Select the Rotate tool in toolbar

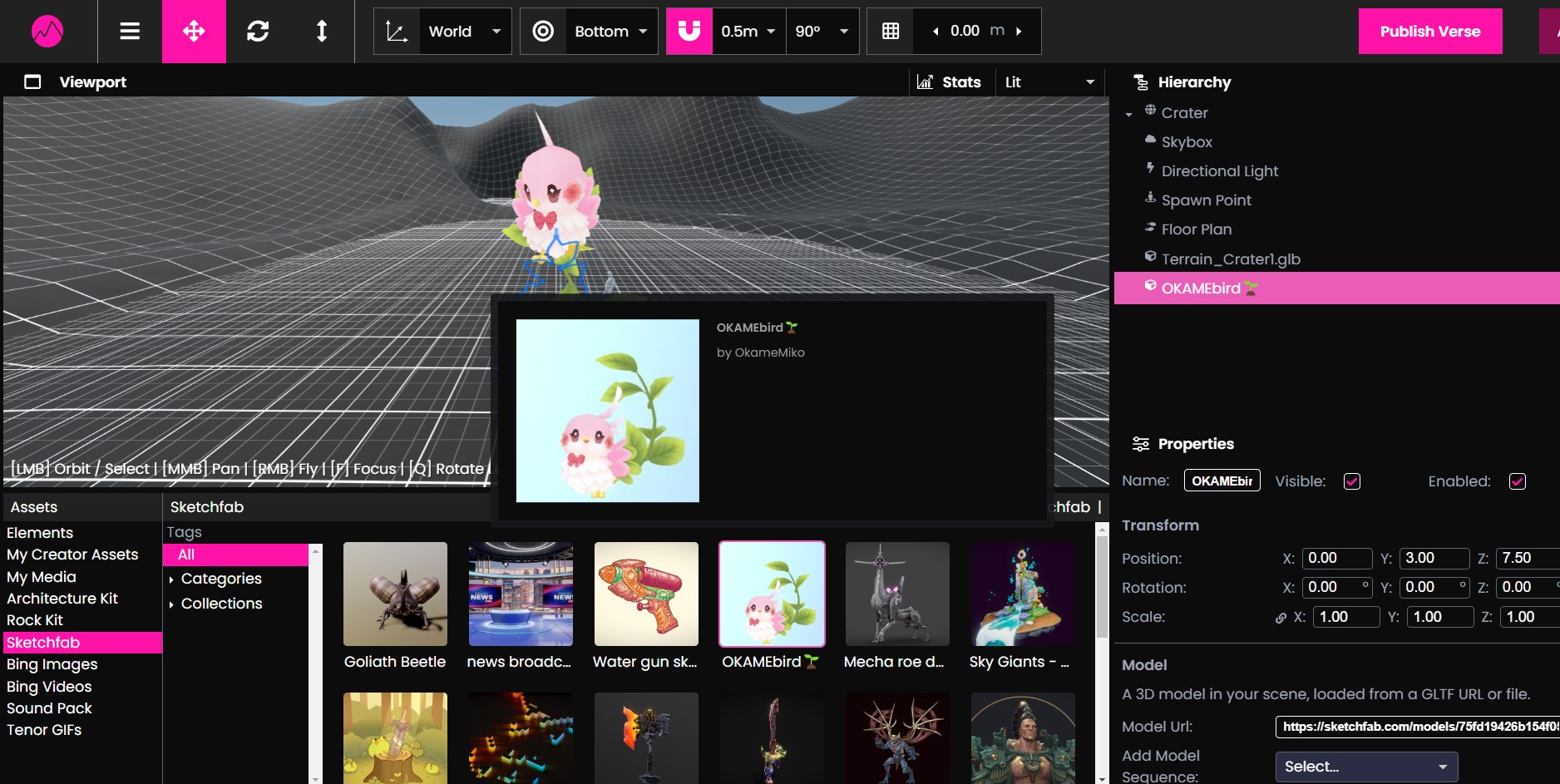tap(258, 32)
